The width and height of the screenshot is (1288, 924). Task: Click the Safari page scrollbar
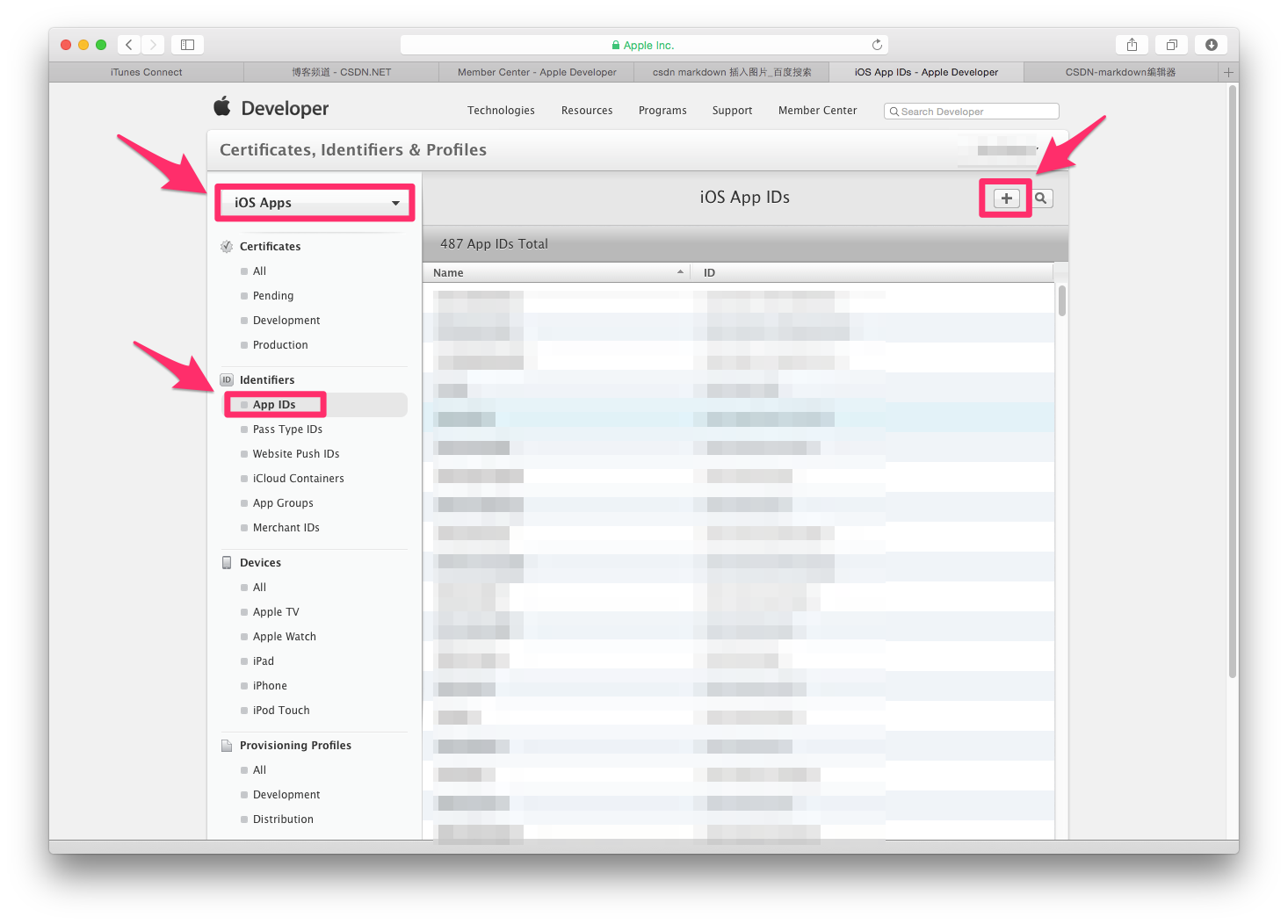(1233, 380)
